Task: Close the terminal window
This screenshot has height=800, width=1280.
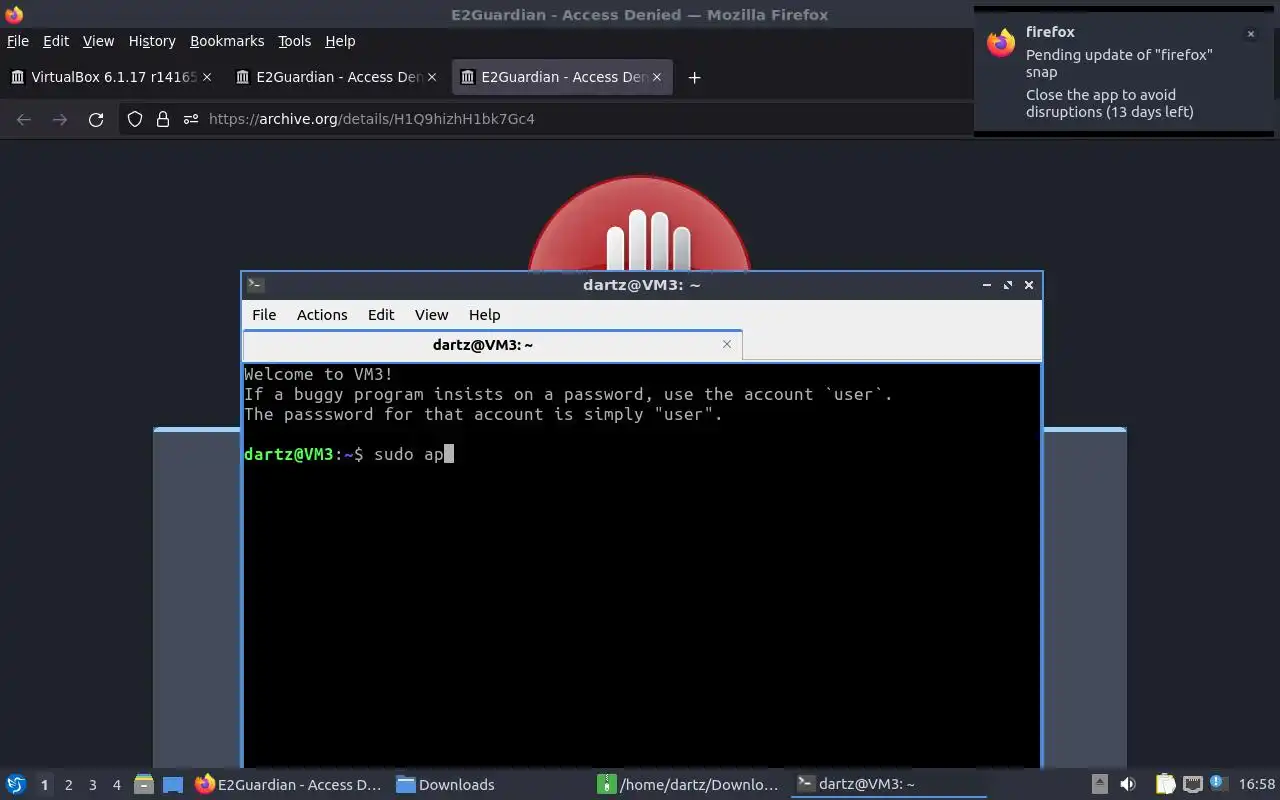Action: [x=1029, y=285]
